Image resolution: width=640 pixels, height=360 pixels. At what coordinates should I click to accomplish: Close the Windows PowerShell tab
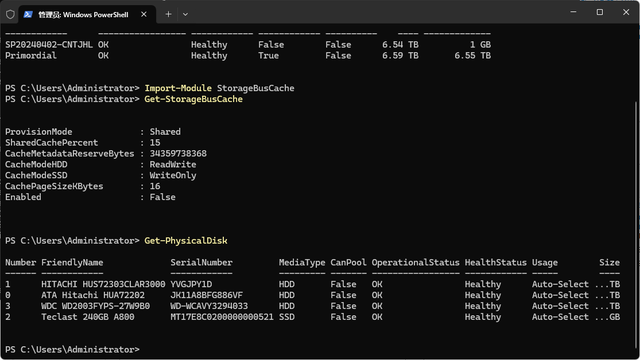(x=144, y=14)
